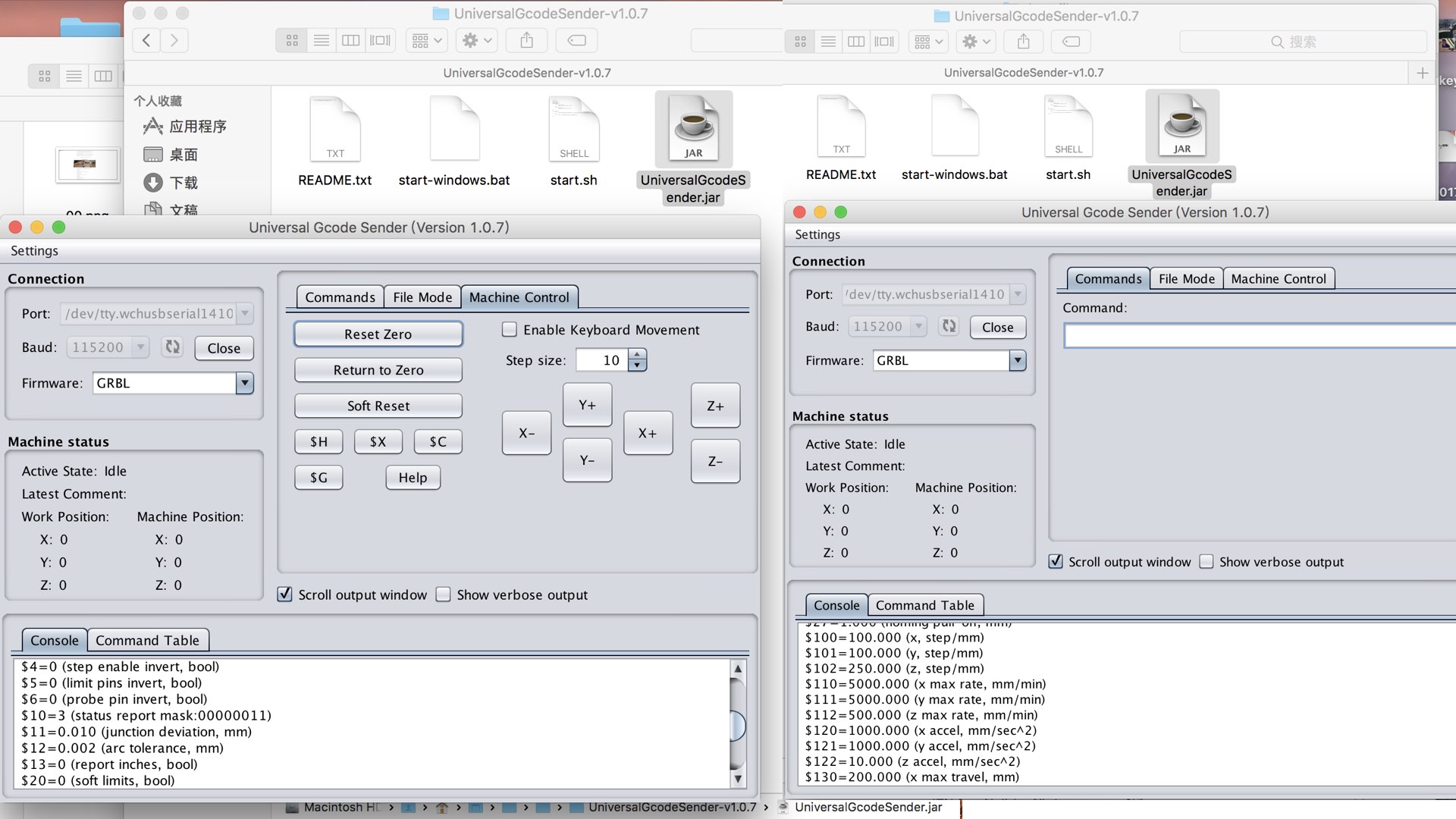
Task: Click console scrollbar thumb in left sender
Action: coord(737,726)
